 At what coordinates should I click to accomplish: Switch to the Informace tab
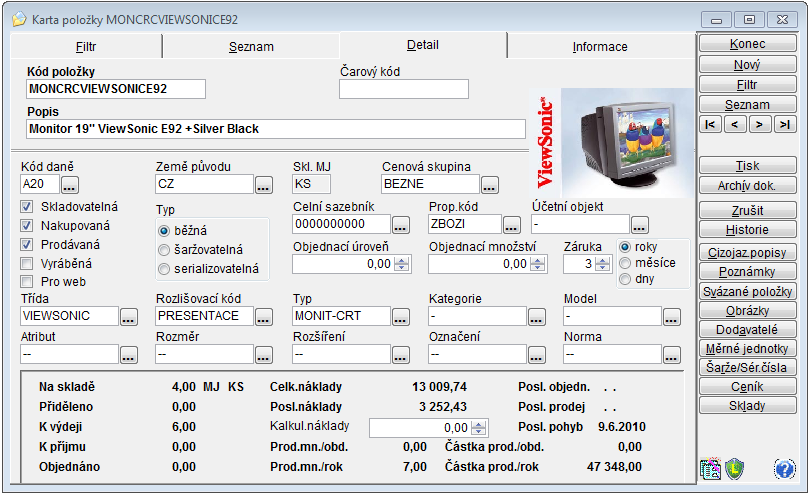coord(600,47)
